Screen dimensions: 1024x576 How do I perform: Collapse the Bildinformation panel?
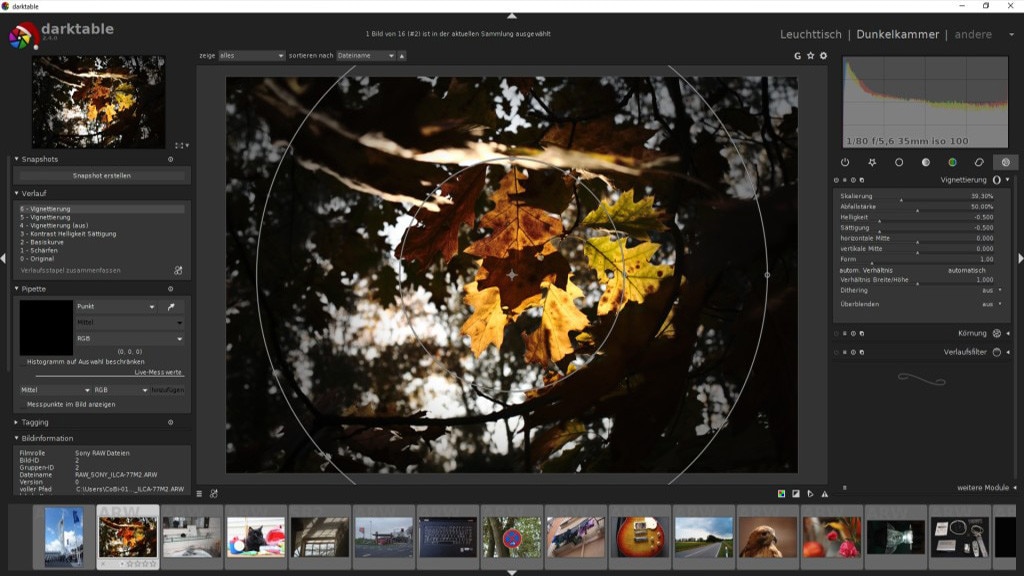[16, 438]
